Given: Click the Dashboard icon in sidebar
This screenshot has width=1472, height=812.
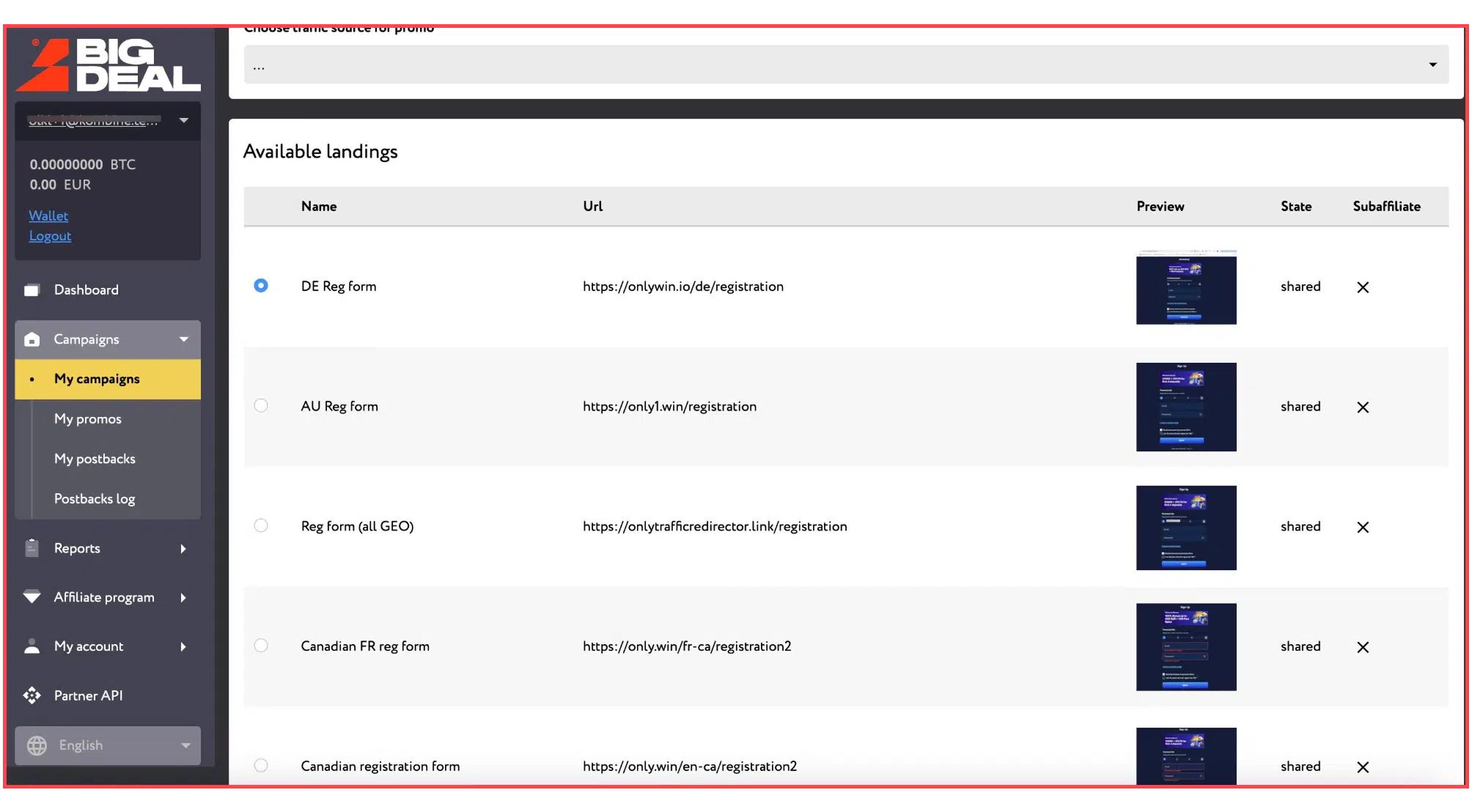Looking at the screenshot, I should tap(32, 290).
